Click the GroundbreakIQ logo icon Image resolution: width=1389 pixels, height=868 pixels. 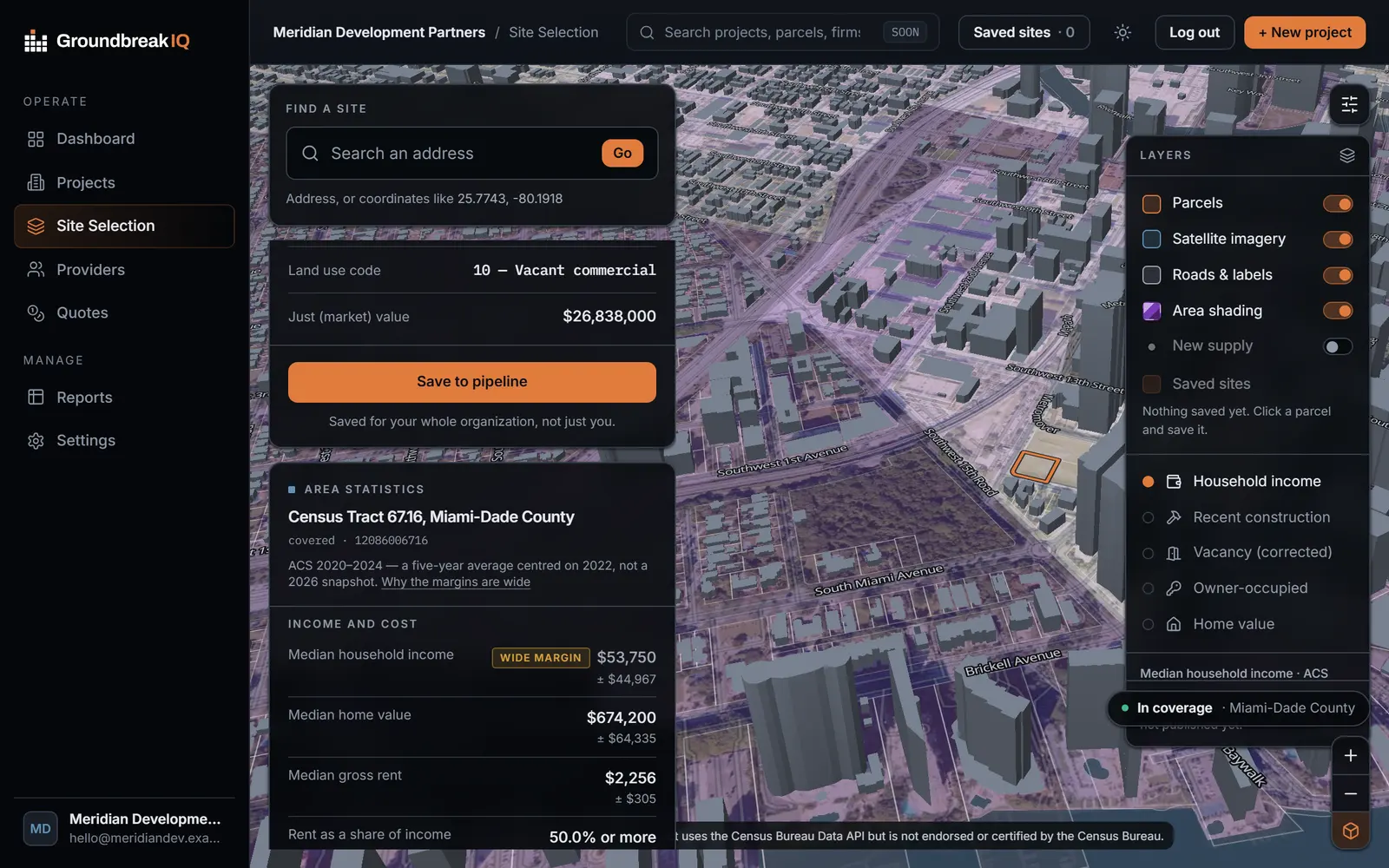click(36, 41)
